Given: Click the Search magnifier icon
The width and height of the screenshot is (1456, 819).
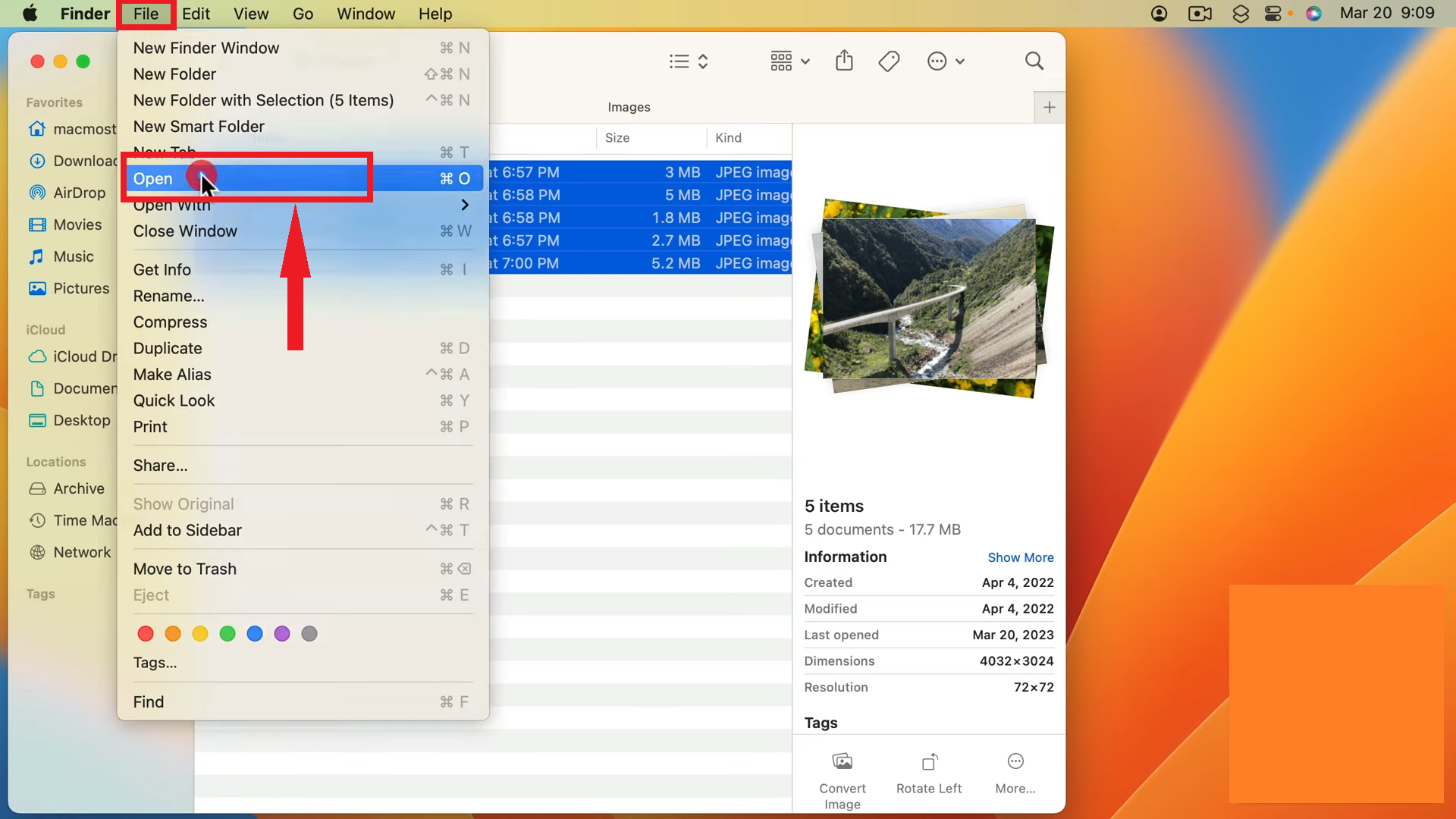Looking at the screenshot, I should pyautogui.click(x=1034, y=61).
